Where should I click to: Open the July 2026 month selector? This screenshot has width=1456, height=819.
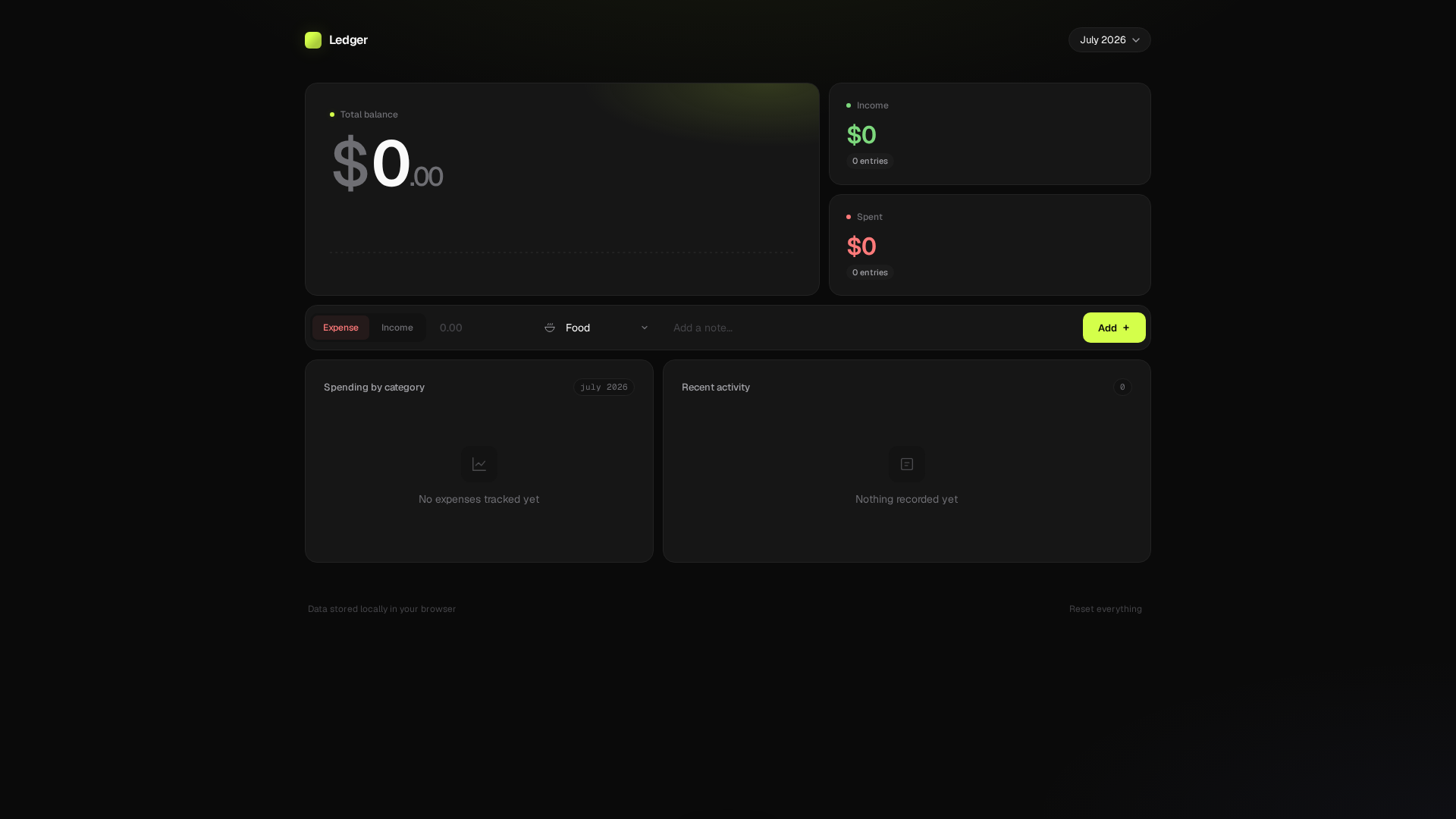coord(1109,40)
